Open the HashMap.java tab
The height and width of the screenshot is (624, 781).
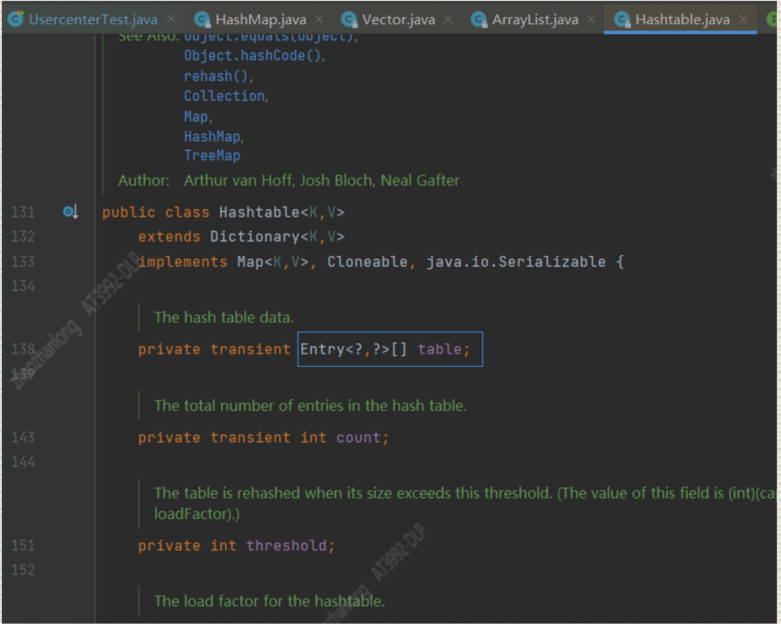pyautogui.click(x=260, y=19)
